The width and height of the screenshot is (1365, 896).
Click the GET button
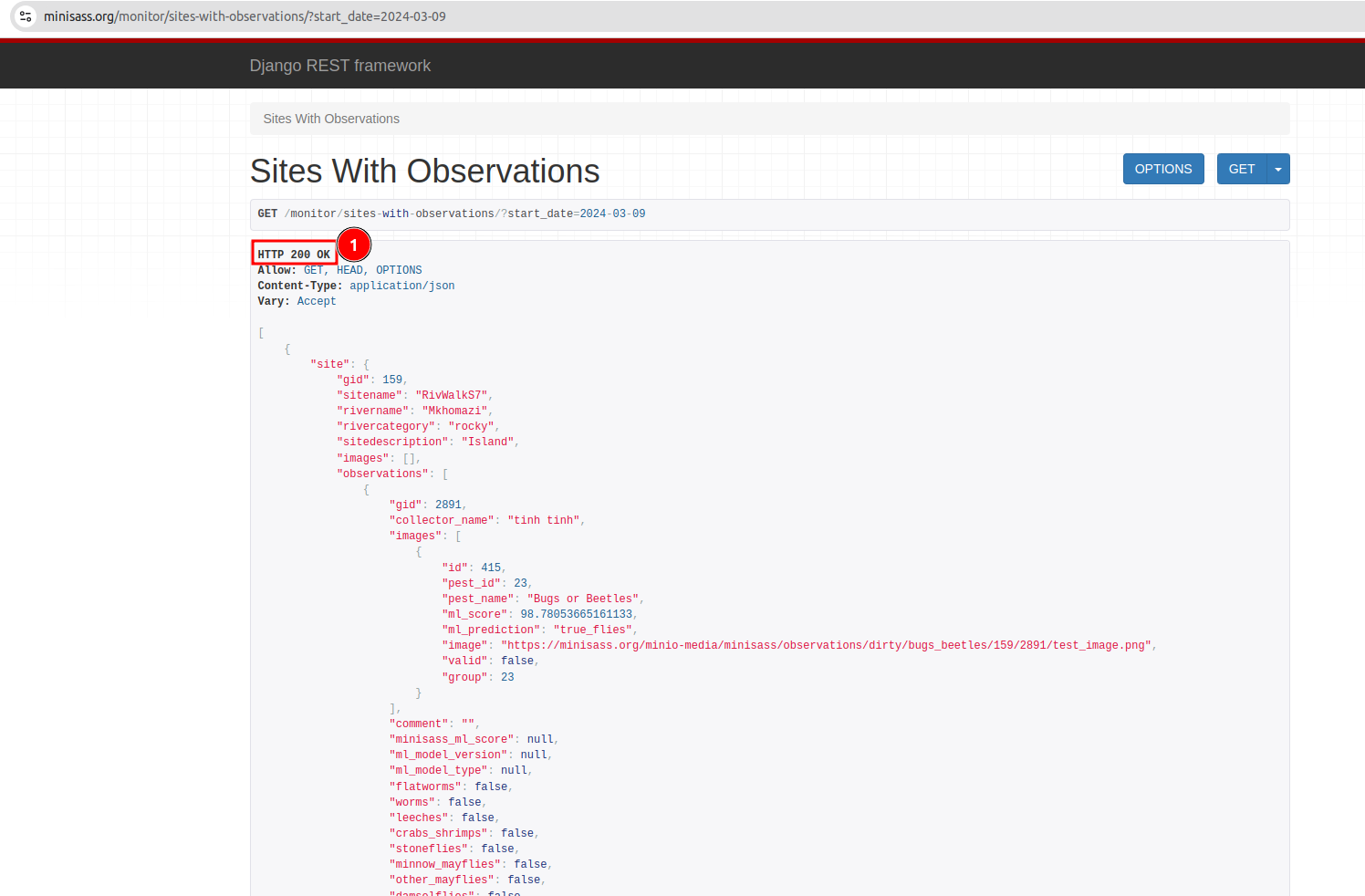(1241, 169)
